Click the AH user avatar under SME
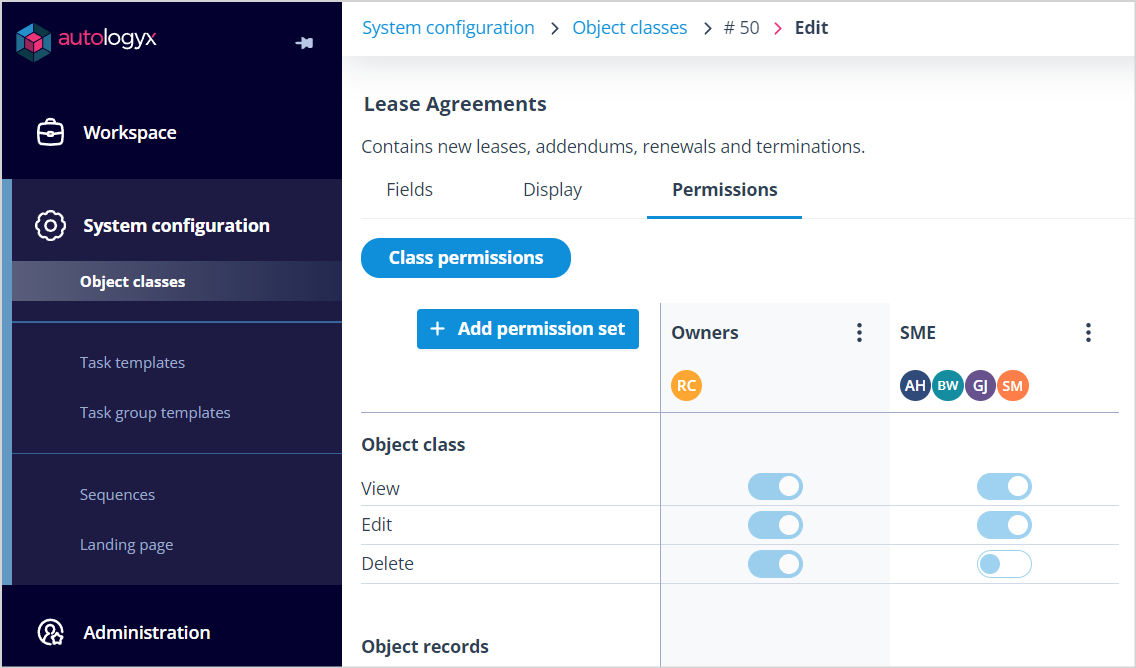 (915, 385)
